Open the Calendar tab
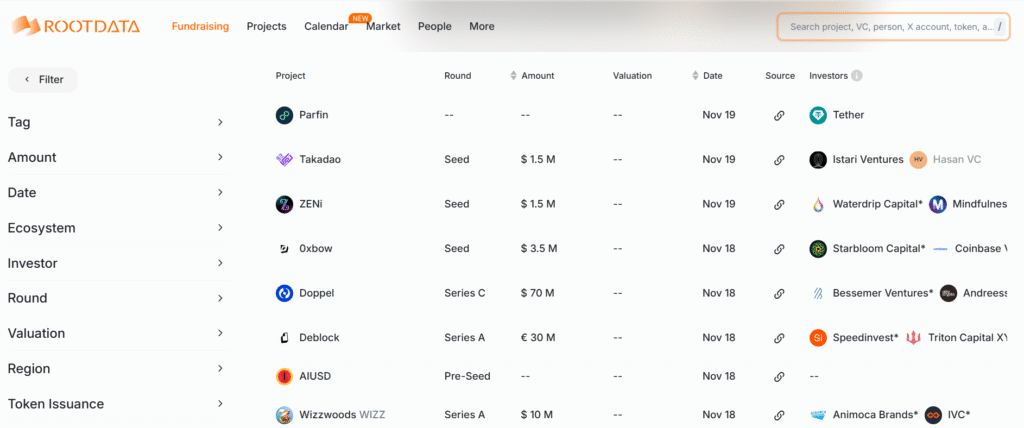 pos(326,26)
